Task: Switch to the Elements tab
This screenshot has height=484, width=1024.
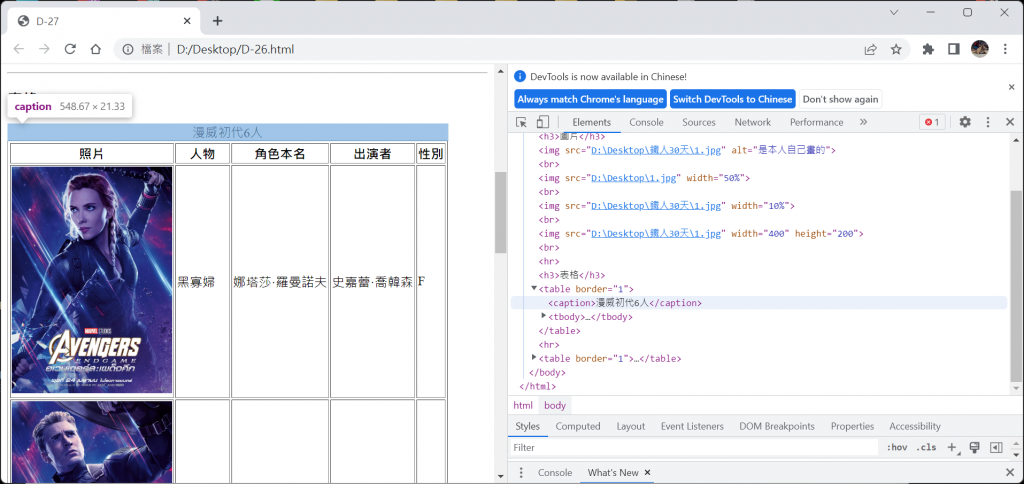Action: (592, 122)
